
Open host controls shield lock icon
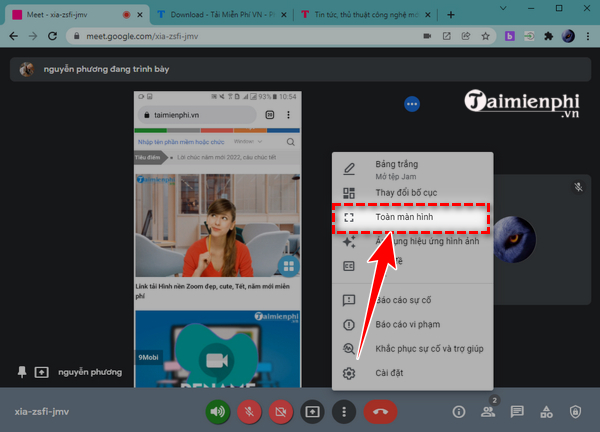[575, 412]
